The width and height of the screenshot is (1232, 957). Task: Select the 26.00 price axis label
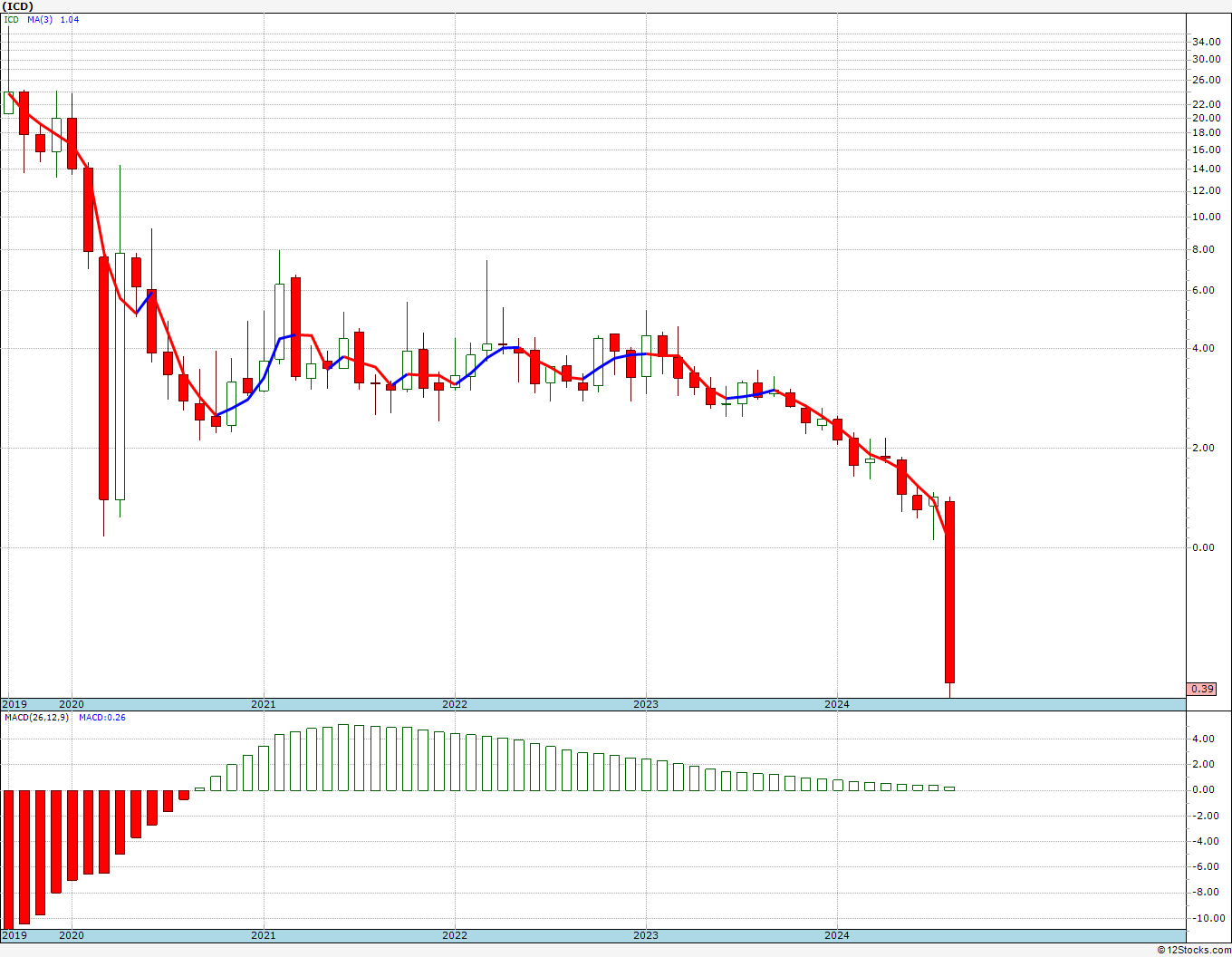1206,80
